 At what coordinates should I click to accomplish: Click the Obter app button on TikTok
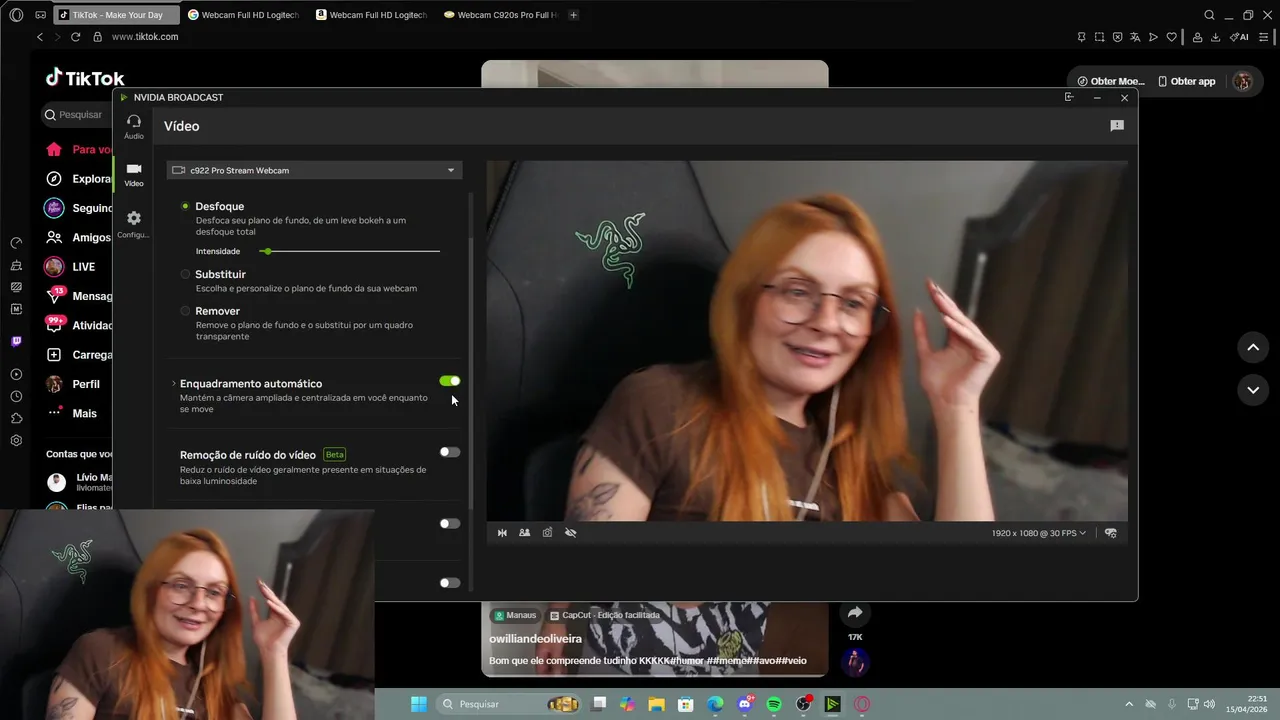tap(1186, 81)
